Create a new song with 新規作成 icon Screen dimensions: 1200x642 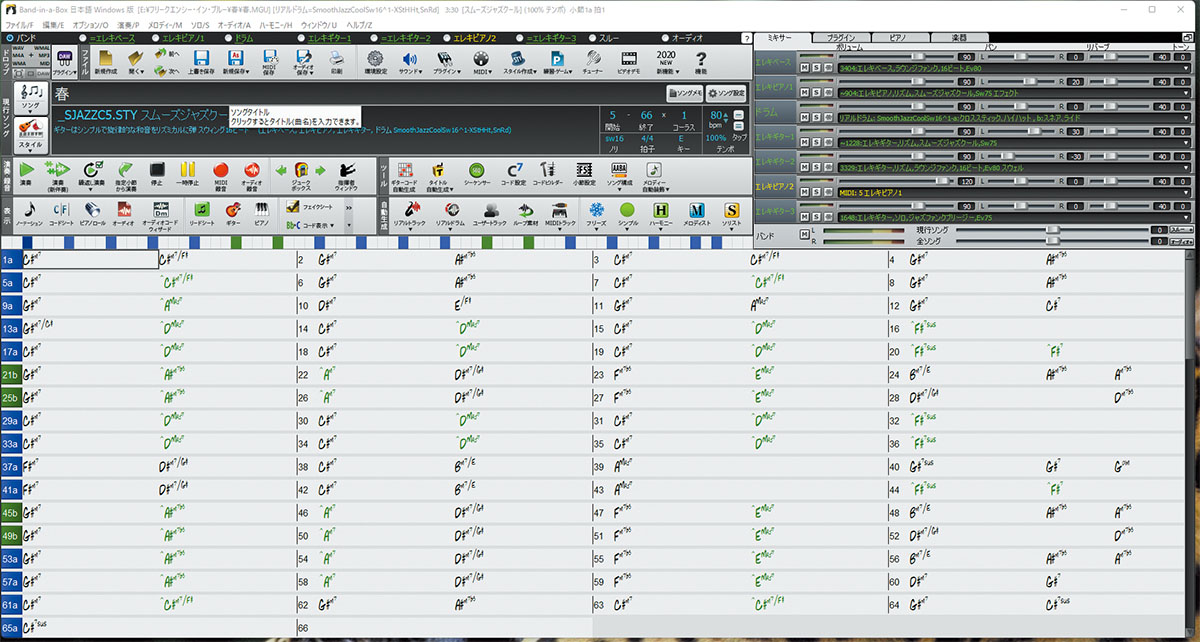tap(106, 62)
